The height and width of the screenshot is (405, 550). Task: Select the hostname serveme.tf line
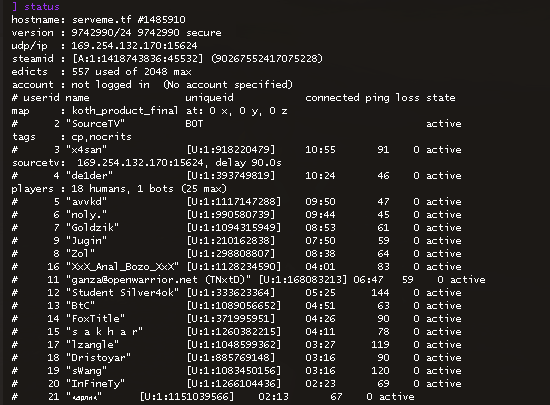pos(99,20)
